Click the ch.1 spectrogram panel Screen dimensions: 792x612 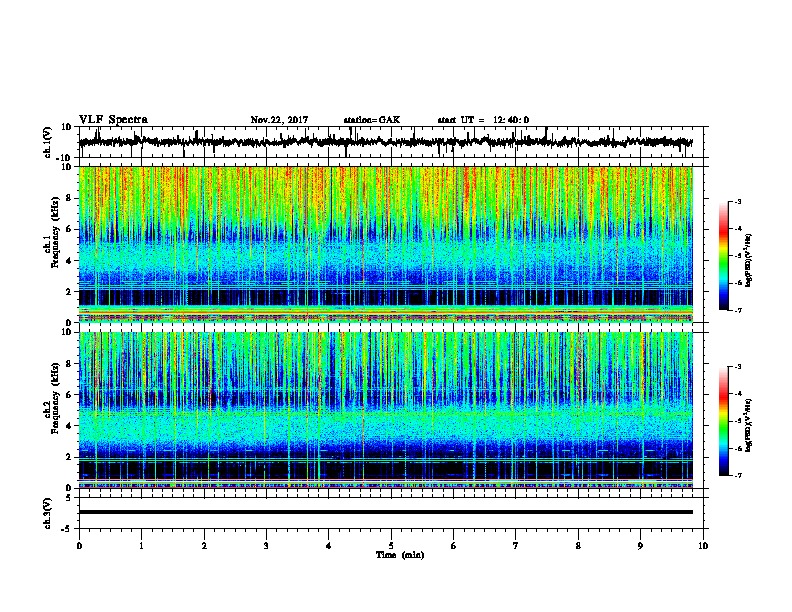[x=385, y=244]
